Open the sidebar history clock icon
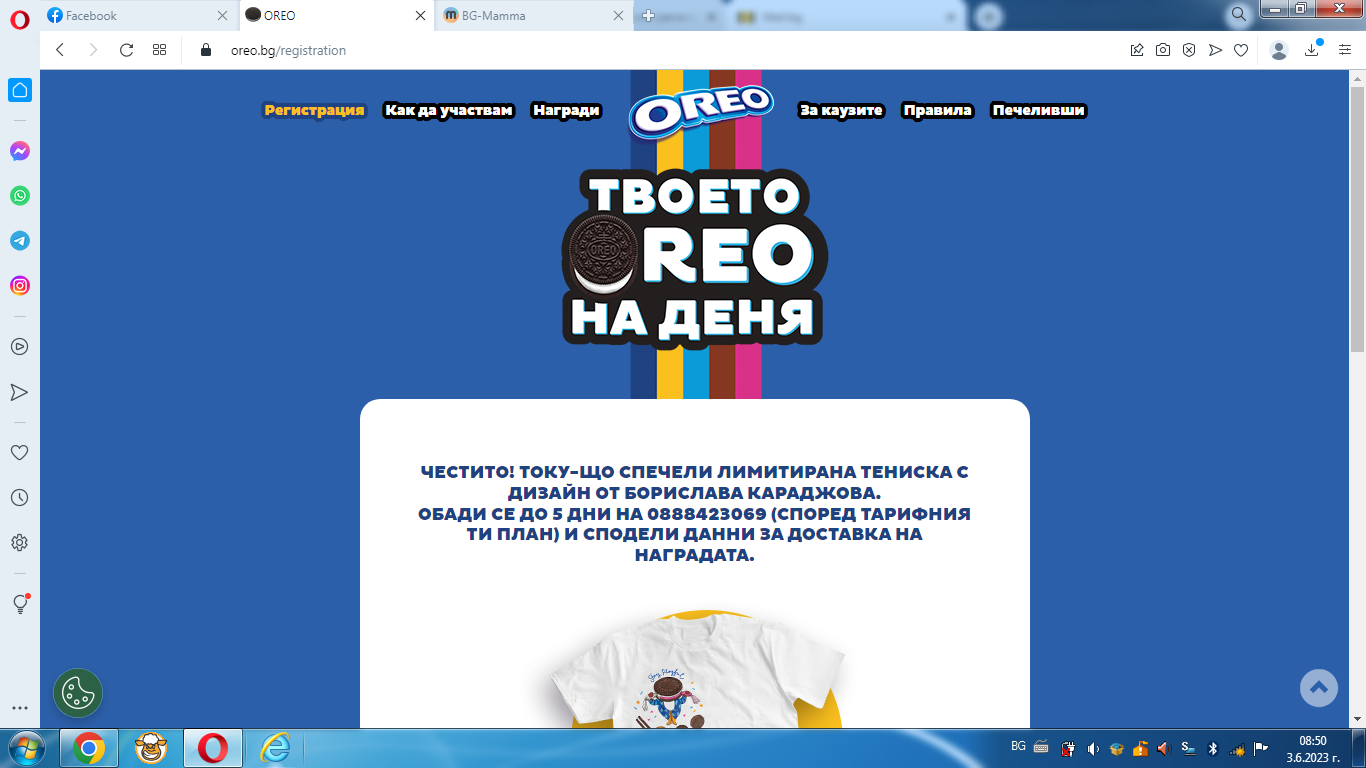The image size is (1366, 768). pos(19,498)
